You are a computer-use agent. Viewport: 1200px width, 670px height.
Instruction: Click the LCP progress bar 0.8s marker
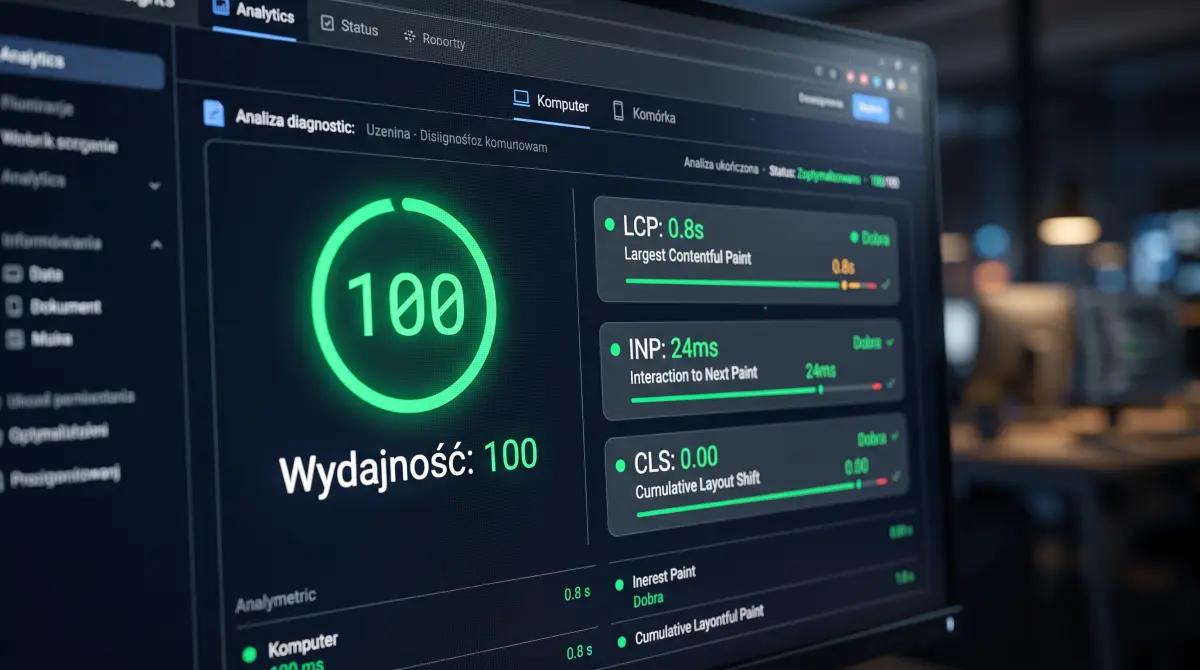[x=843, y=285]
